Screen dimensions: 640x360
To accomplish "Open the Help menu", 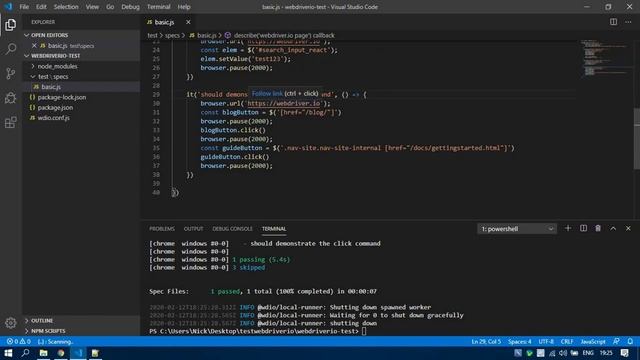I will 184,7.
